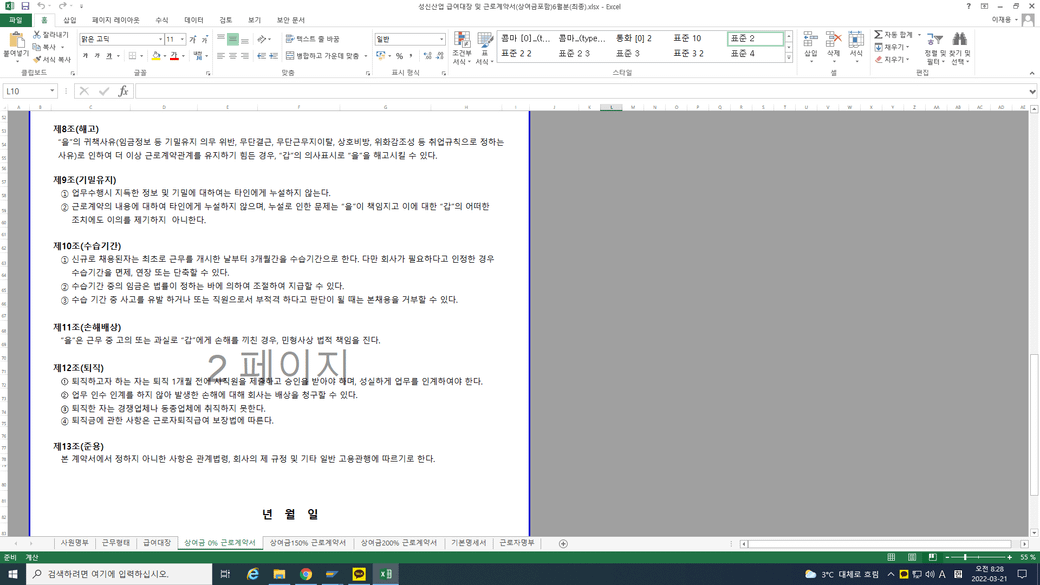Image resolution: width=1040 pixels, height=585 pixels.
Task: Open the font name dropdown (맑은 고딕)
Action: (160, 40)
